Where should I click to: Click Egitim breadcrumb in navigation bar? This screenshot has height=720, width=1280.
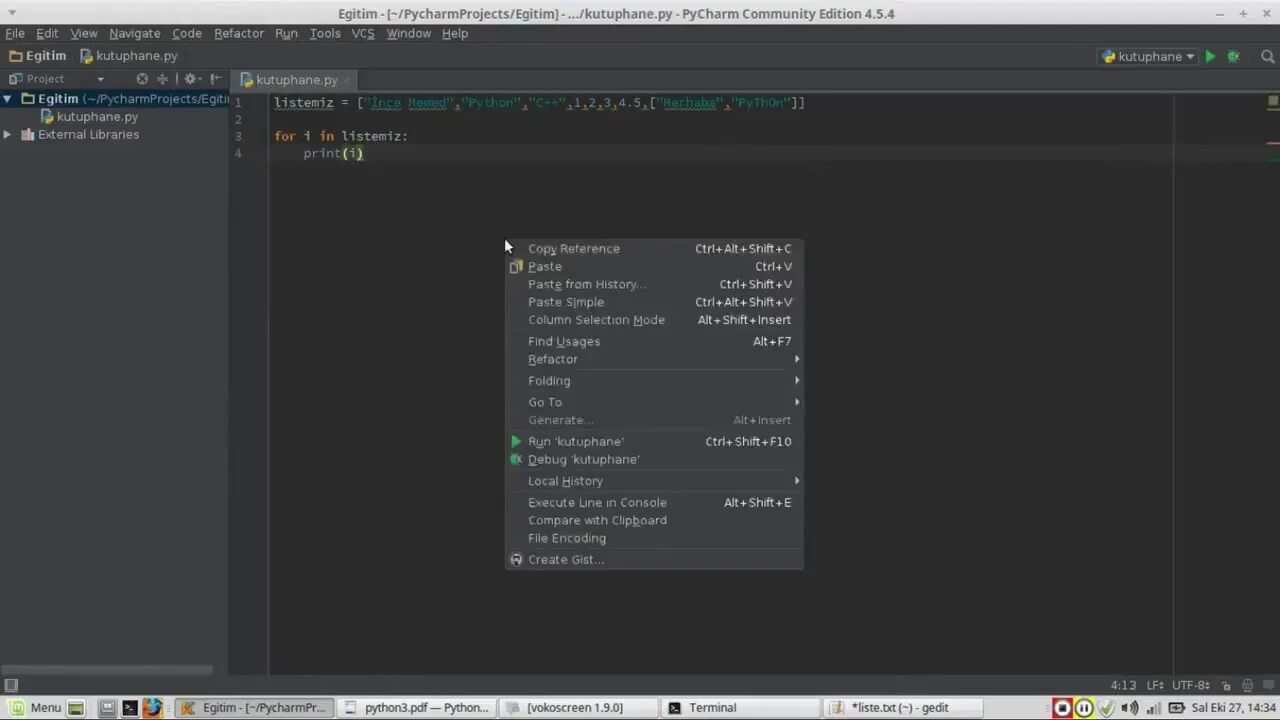tap(38, 56)
